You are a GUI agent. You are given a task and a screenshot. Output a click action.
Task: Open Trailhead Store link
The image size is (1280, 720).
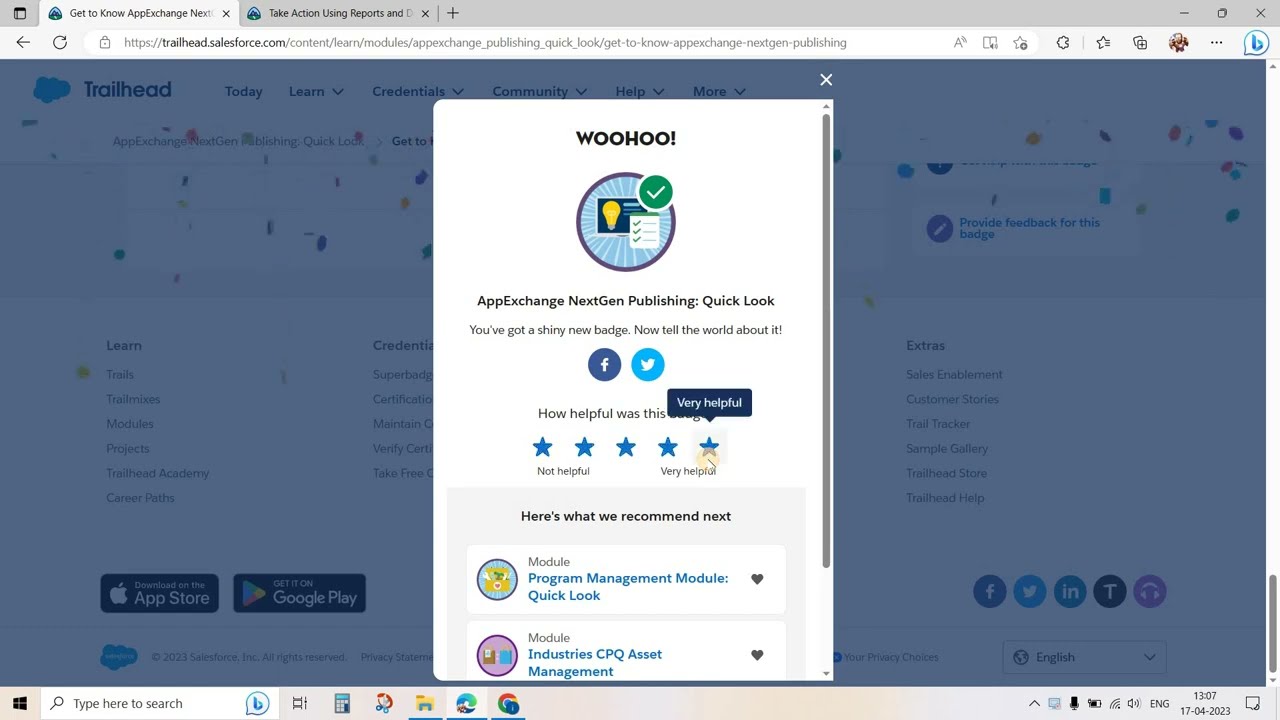point(946,473)
